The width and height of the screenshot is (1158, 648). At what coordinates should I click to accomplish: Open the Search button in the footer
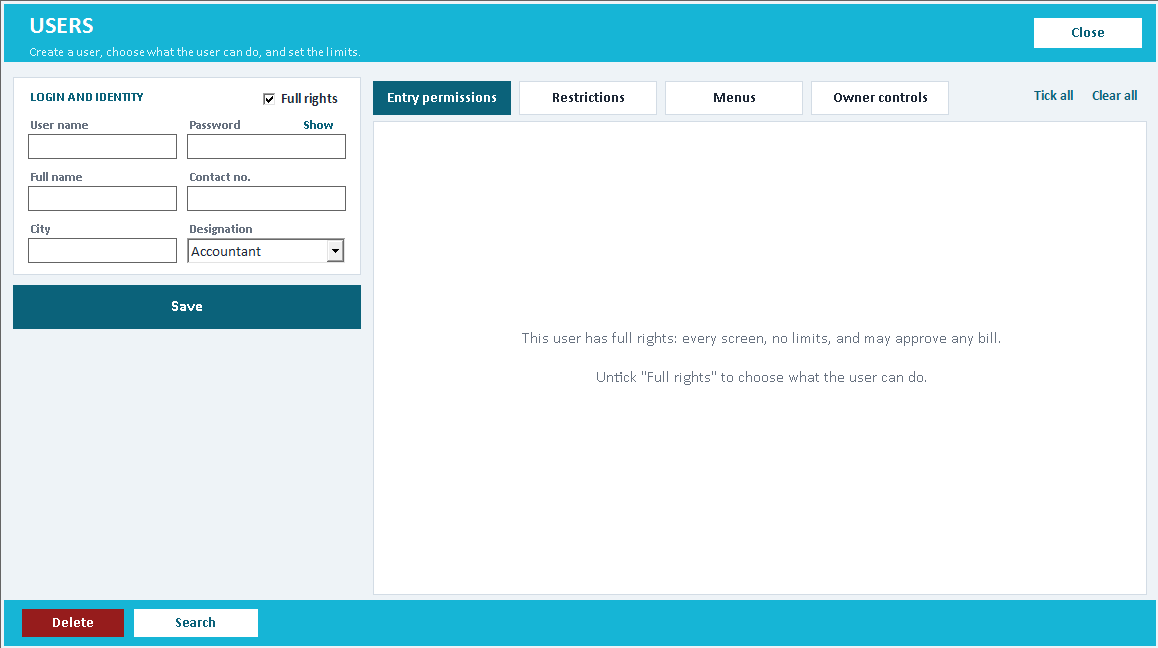(x=196, y=623)
